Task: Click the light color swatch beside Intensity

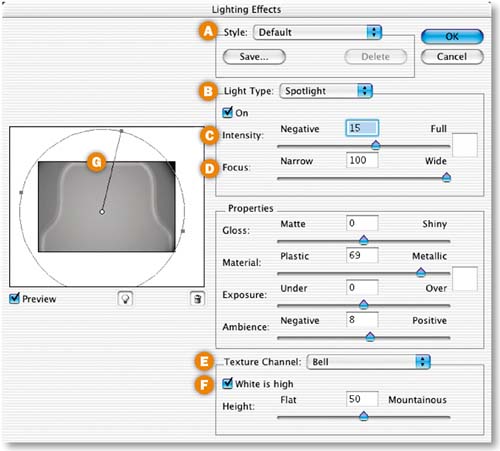Action: tap(465, 145)
